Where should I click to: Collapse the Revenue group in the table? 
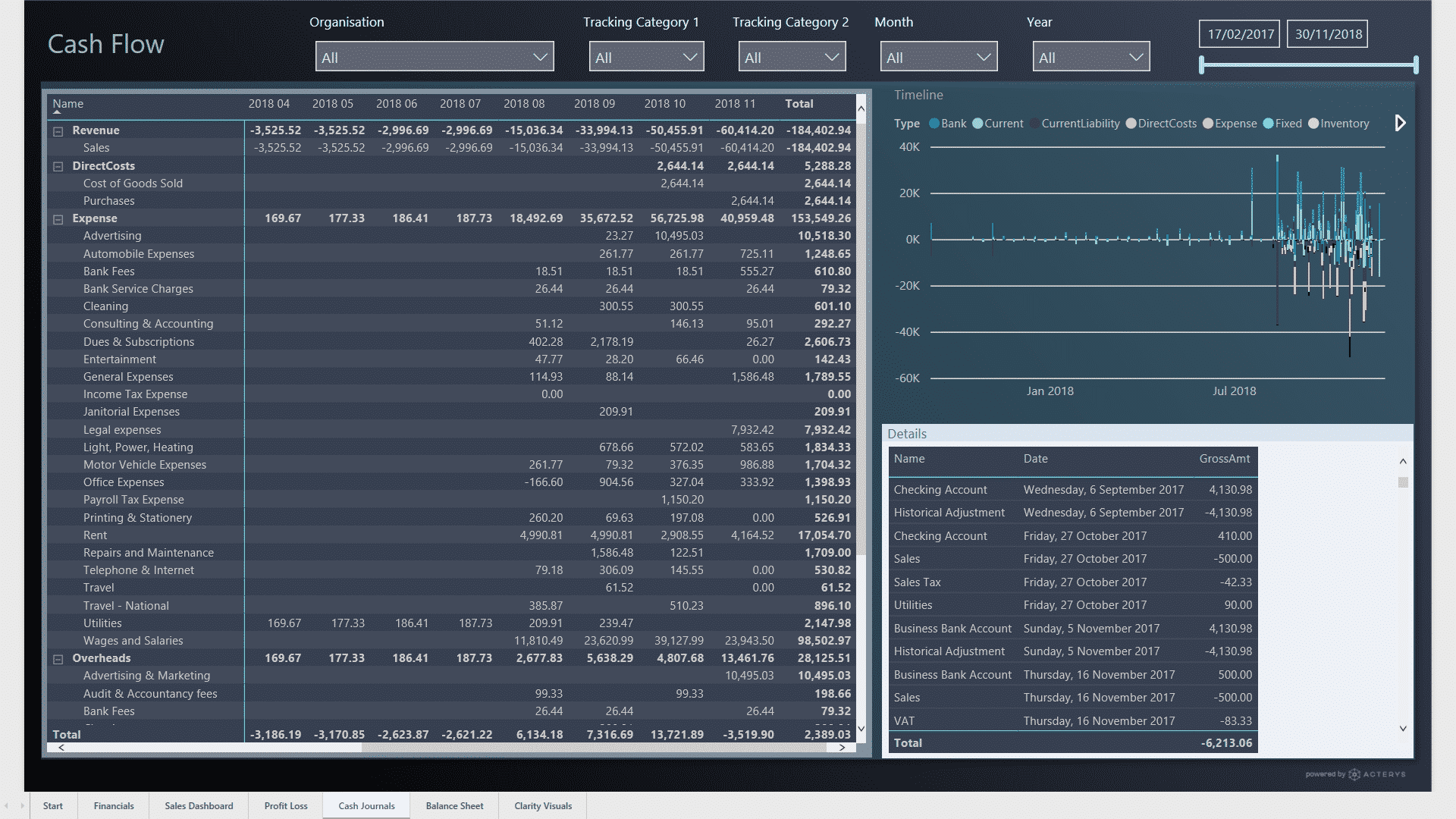[59, 130]
